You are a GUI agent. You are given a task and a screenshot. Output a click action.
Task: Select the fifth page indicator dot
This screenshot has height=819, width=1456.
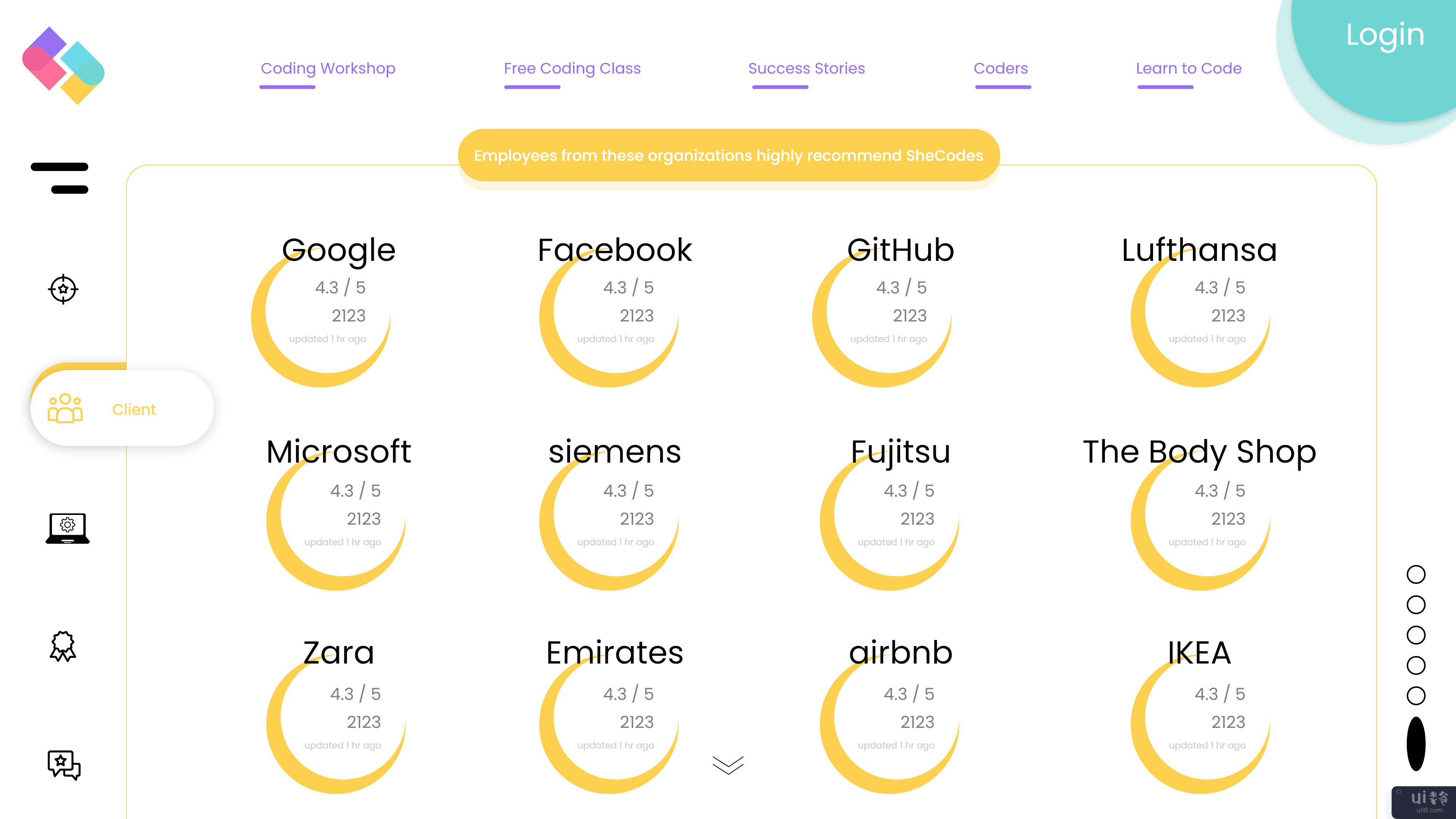(x=1415, y=695)
